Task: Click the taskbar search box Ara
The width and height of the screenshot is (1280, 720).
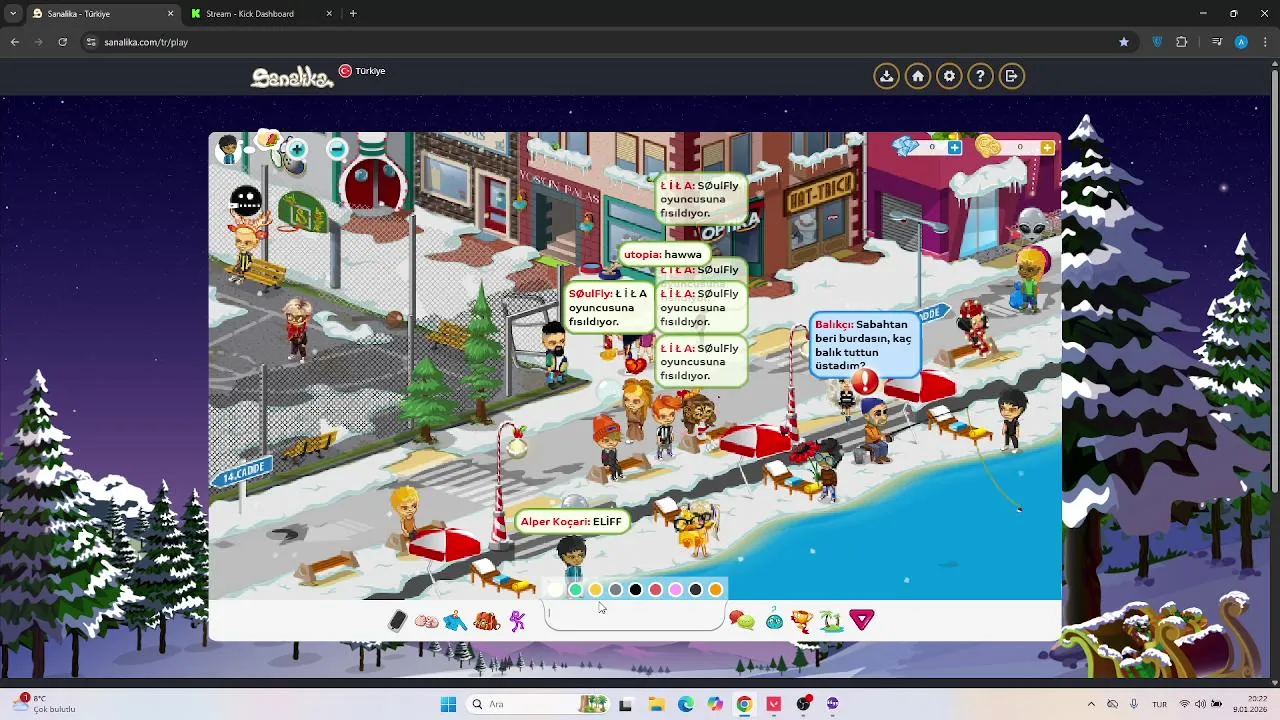Action: pos(536,704)
